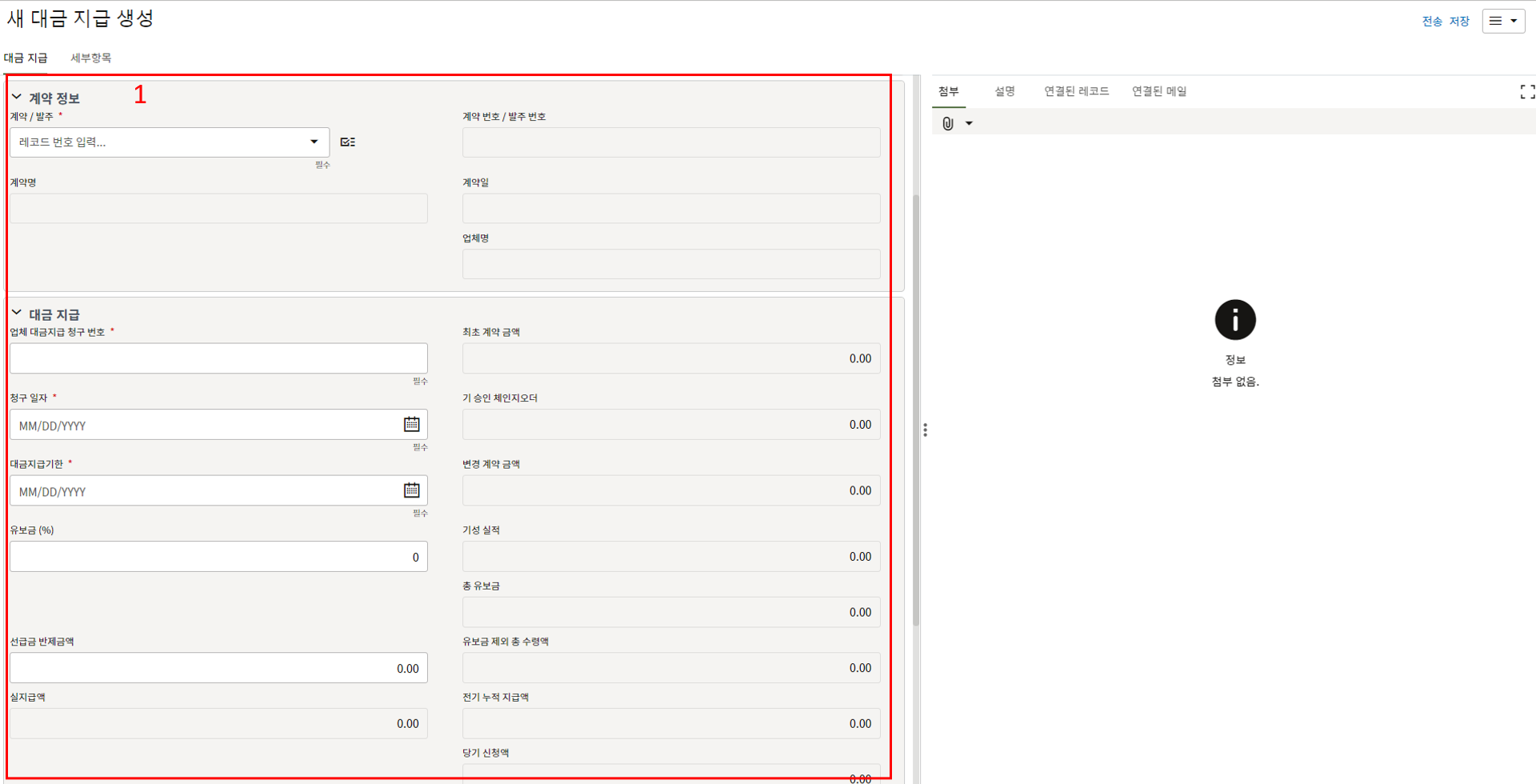Click the paperclip attachment icon

[948, 123]
